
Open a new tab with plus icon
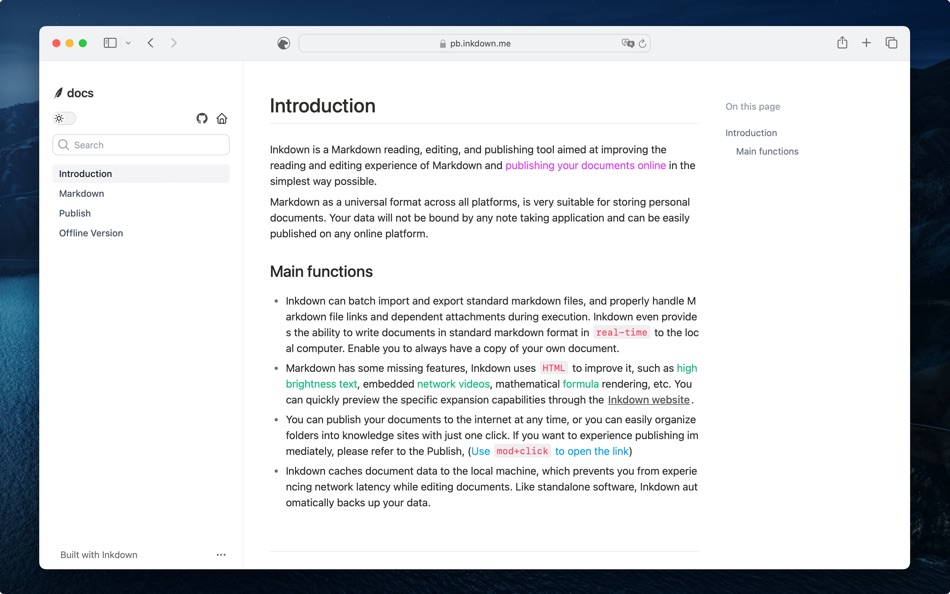coord(866,43)
